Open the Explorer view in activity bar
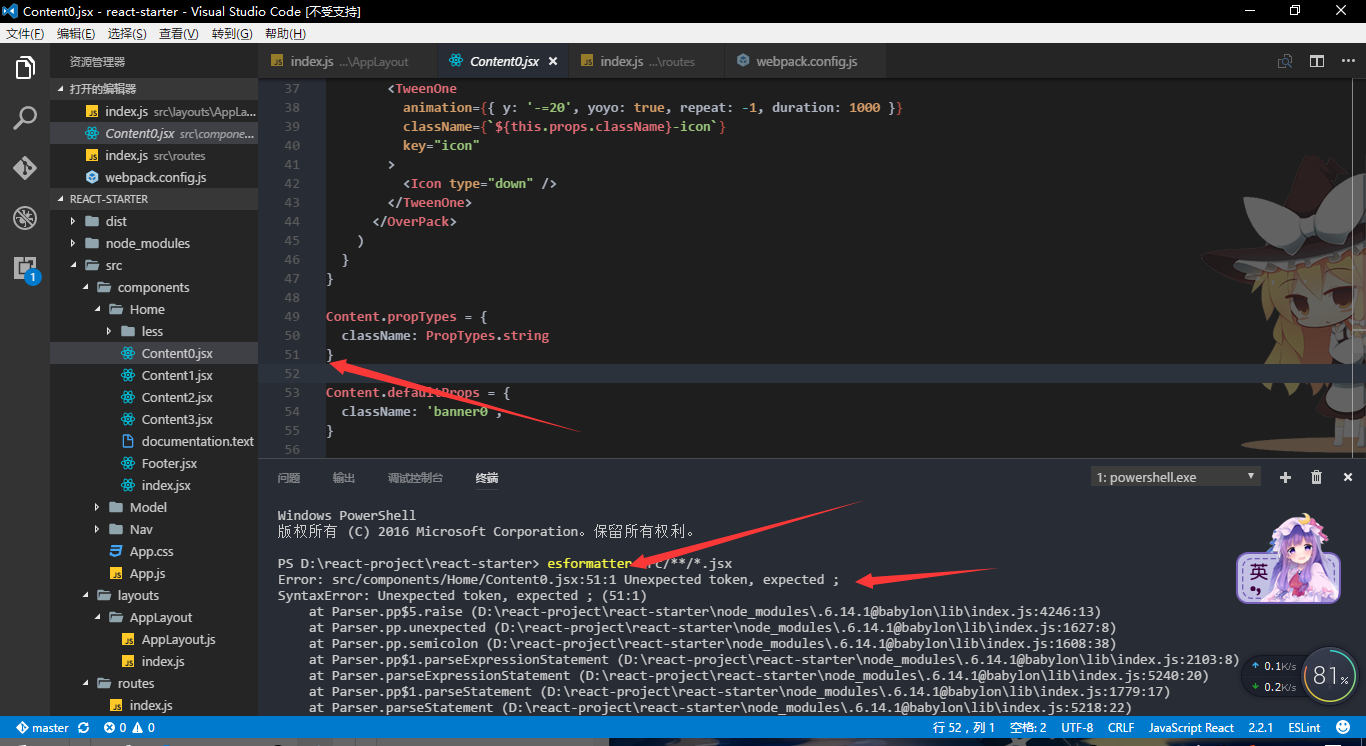This screenshot has height=746, width=1366. point(25,69)
